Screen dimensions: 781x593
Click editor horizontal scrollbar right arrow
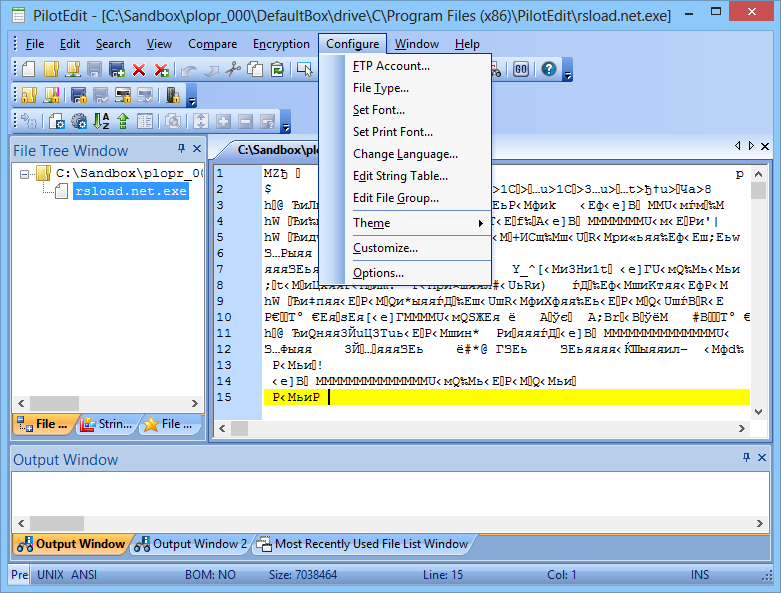(x=742, y=428)
